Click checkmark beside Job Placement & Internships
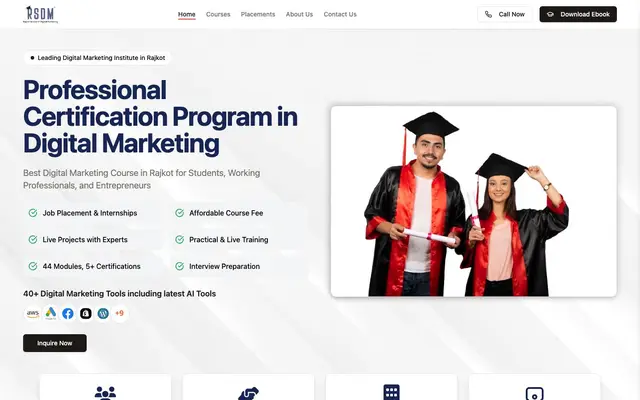Screen dimensions: 640x400 33,213
